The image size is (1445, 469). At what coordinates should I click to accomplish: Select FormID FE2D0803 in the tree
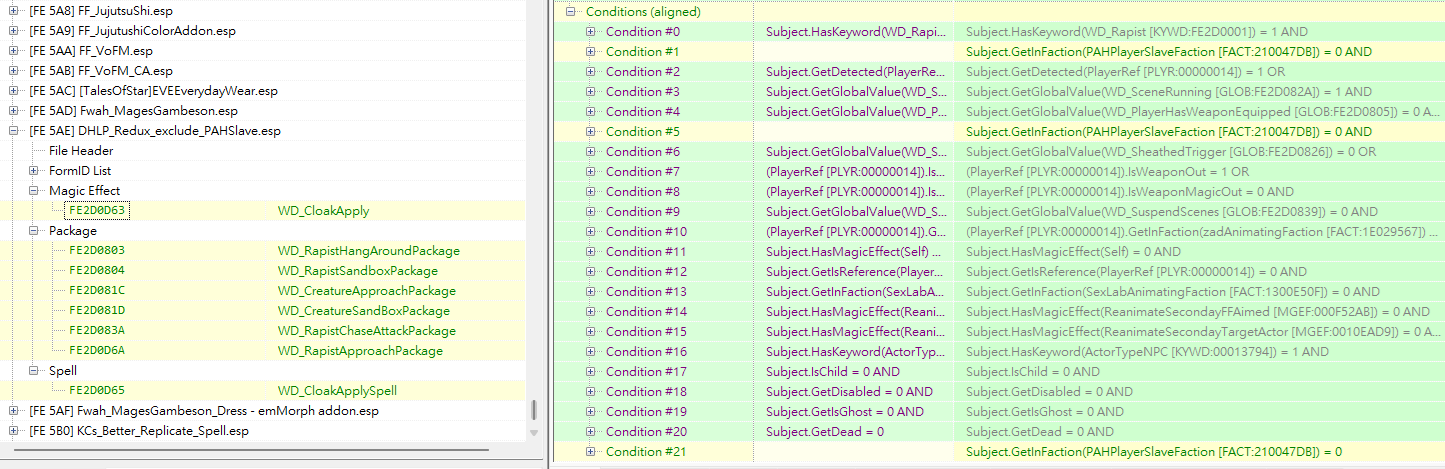coord(97,251)
